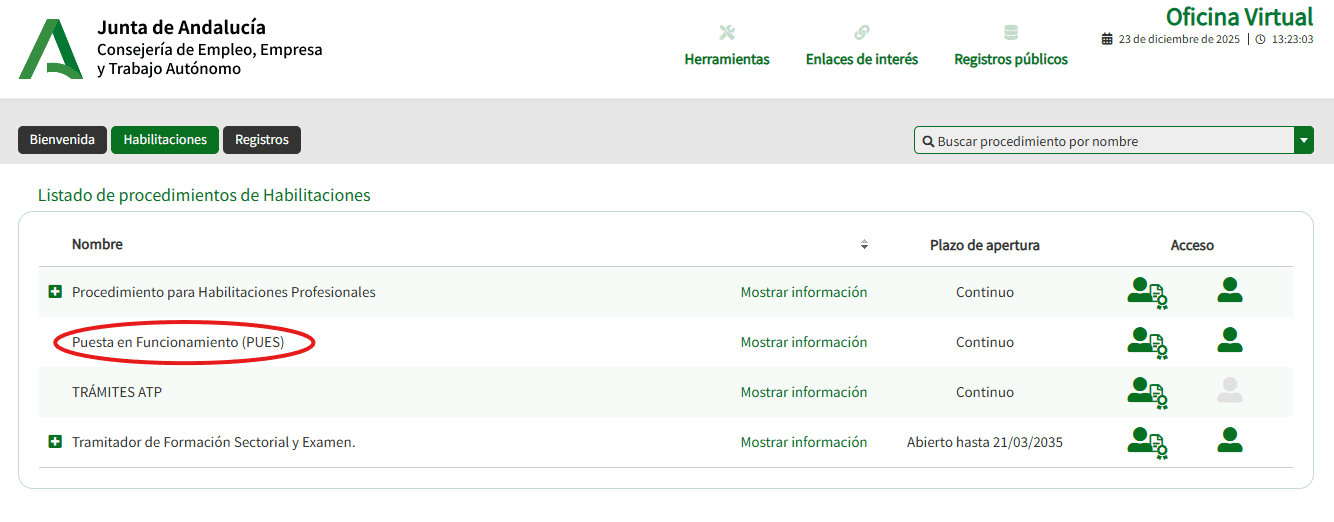Image resolution: width=1334 pixels, height=522 pixels.
Task: Open the Herramientas menu
Action: pos(727,47)
